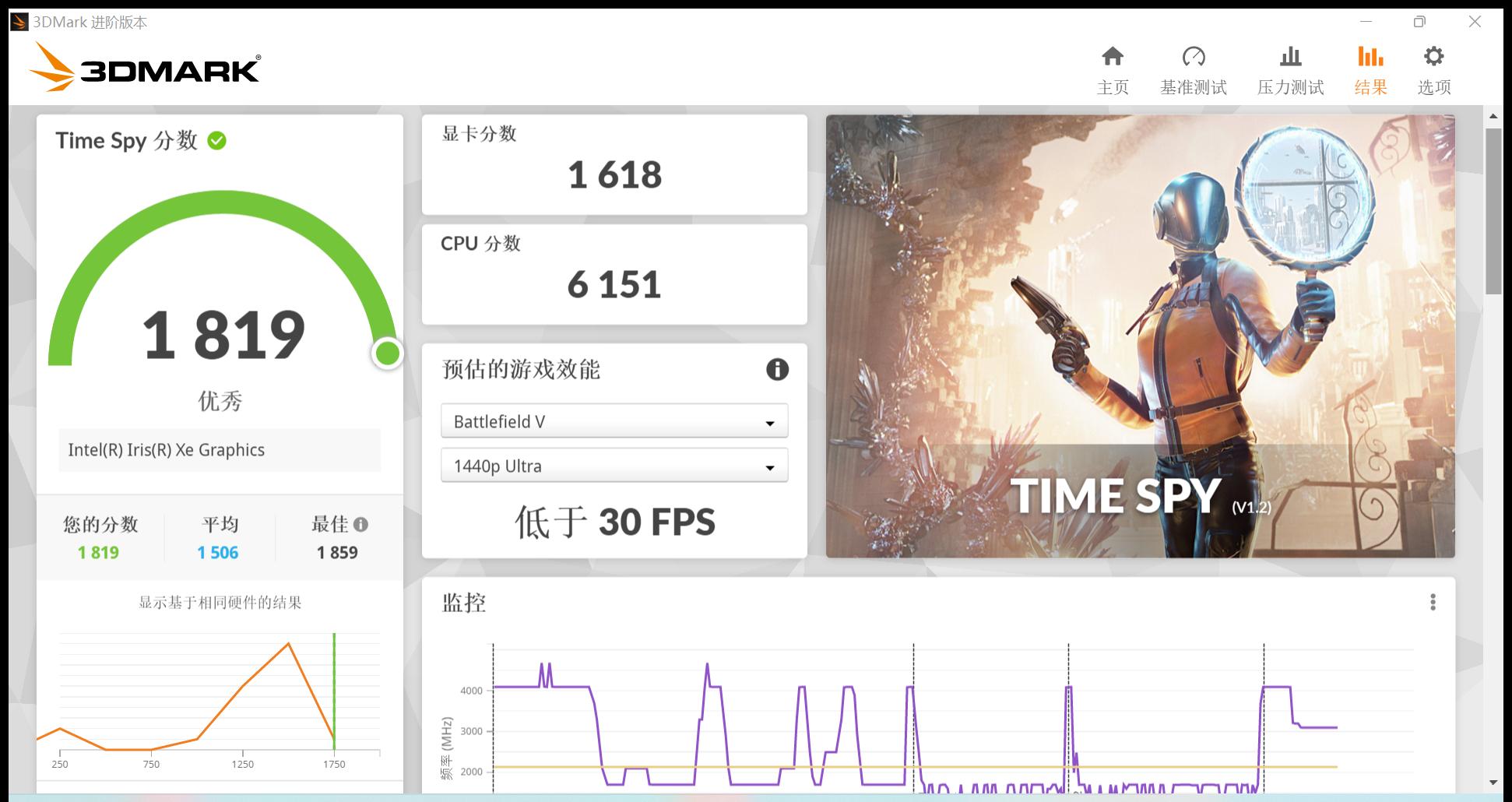Open 选项 options settings

click(1433, 71)
